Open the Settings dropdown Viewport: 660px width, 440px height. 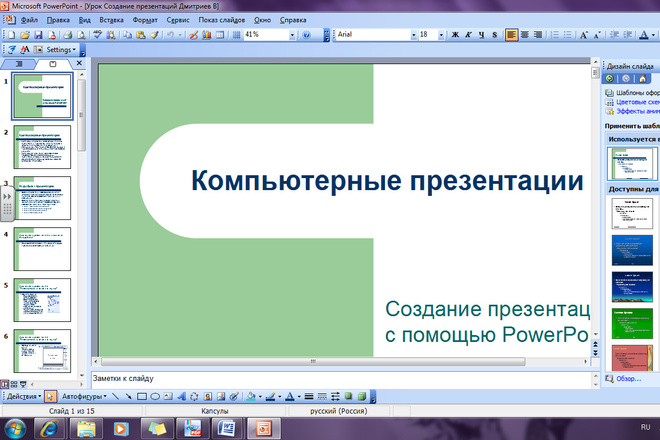click(x=61, y=50)
